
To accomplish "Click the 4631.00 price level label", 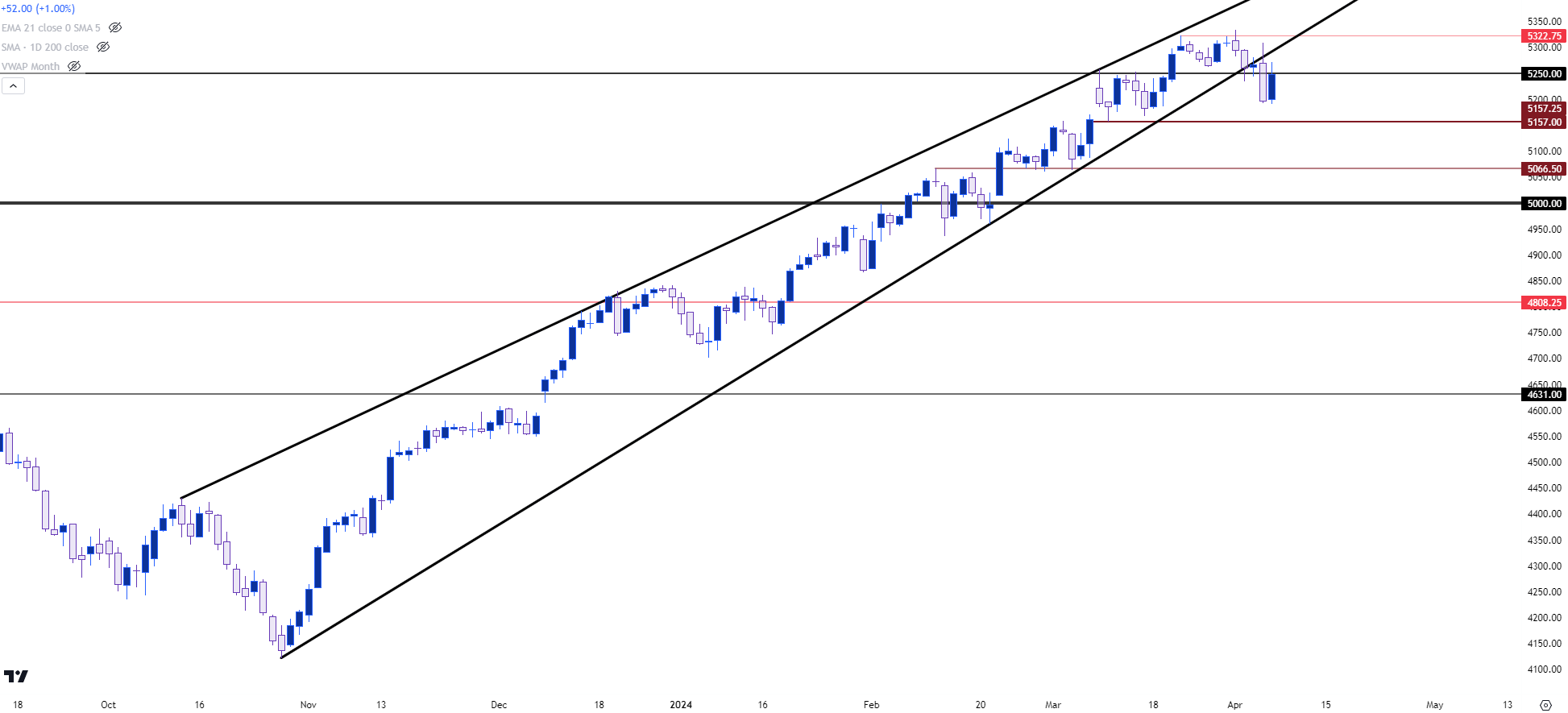I will point(1544,395).
